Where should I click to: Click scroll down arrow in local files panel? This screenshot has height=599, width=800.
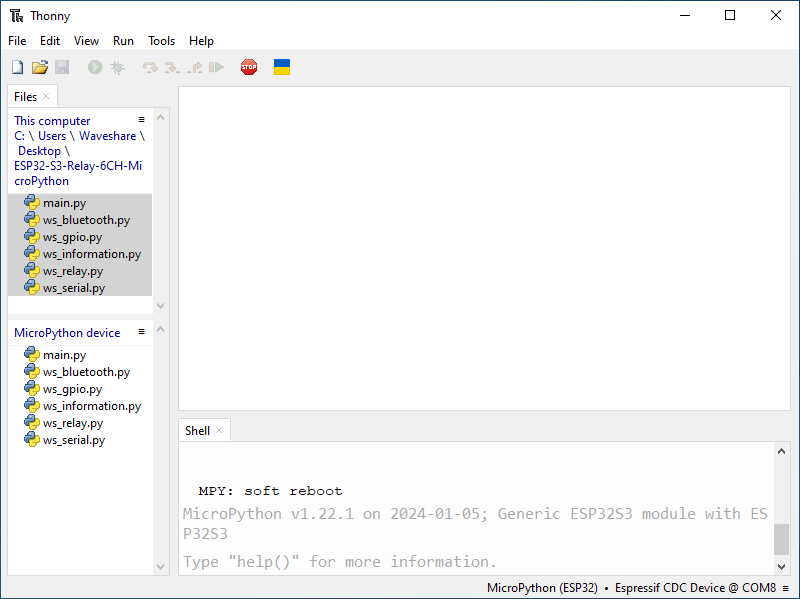[161, 306]
